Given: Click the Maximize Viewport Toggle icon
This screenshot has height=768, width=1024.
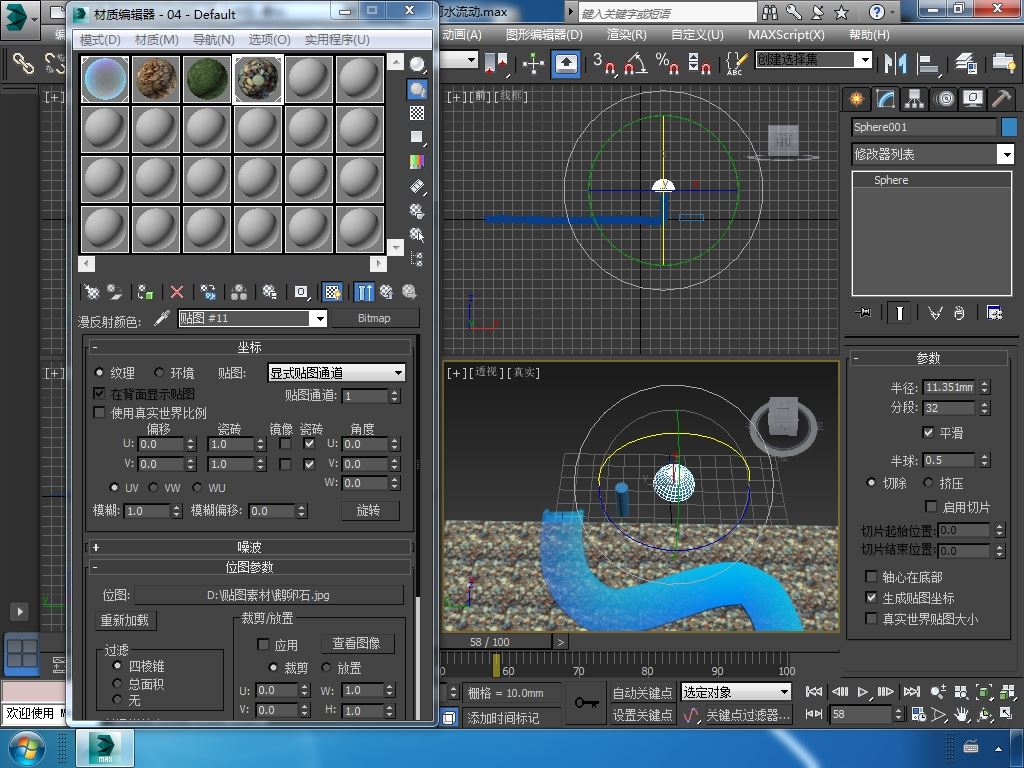Looking at the screenshot, I should click(x=1006, y=714).
